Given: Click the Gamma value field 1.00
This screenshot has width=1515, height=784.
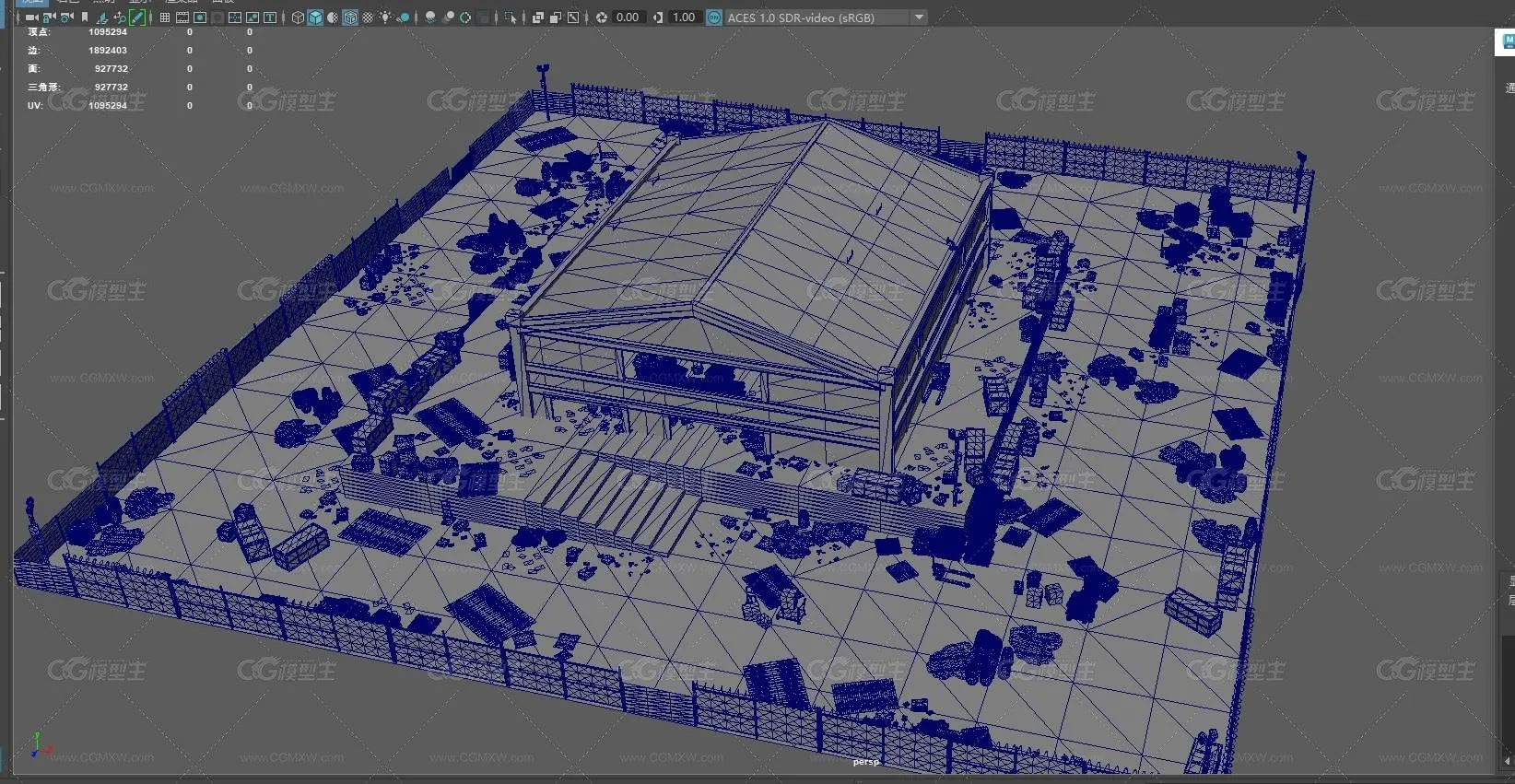Looking at the screenshot, I should click(684, 18).
